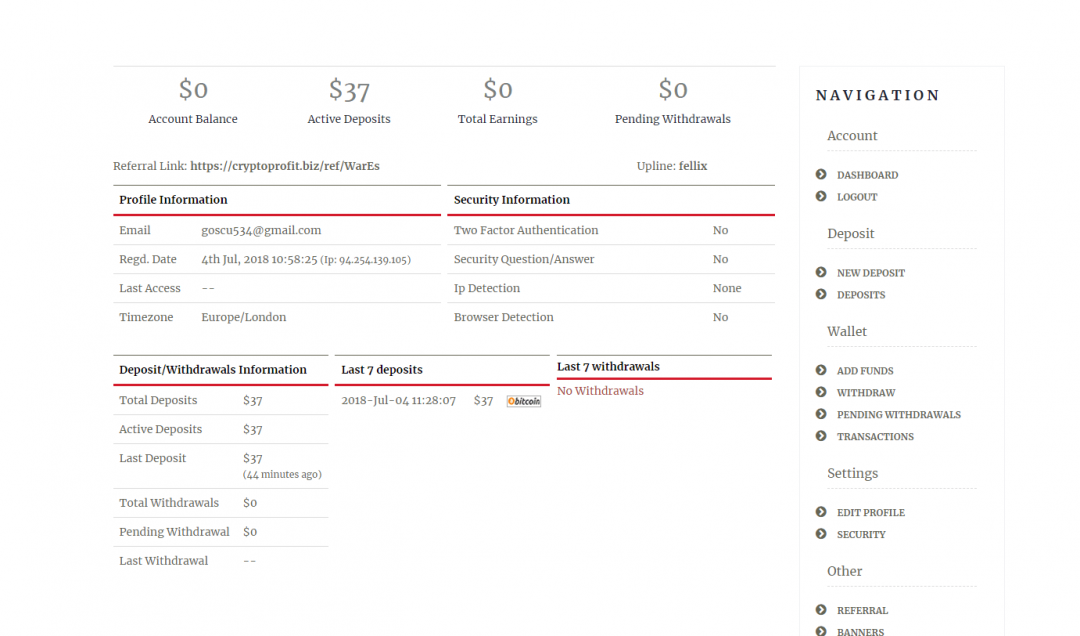
Task: Open Security settings in navigation
Action: pos(860,535)
